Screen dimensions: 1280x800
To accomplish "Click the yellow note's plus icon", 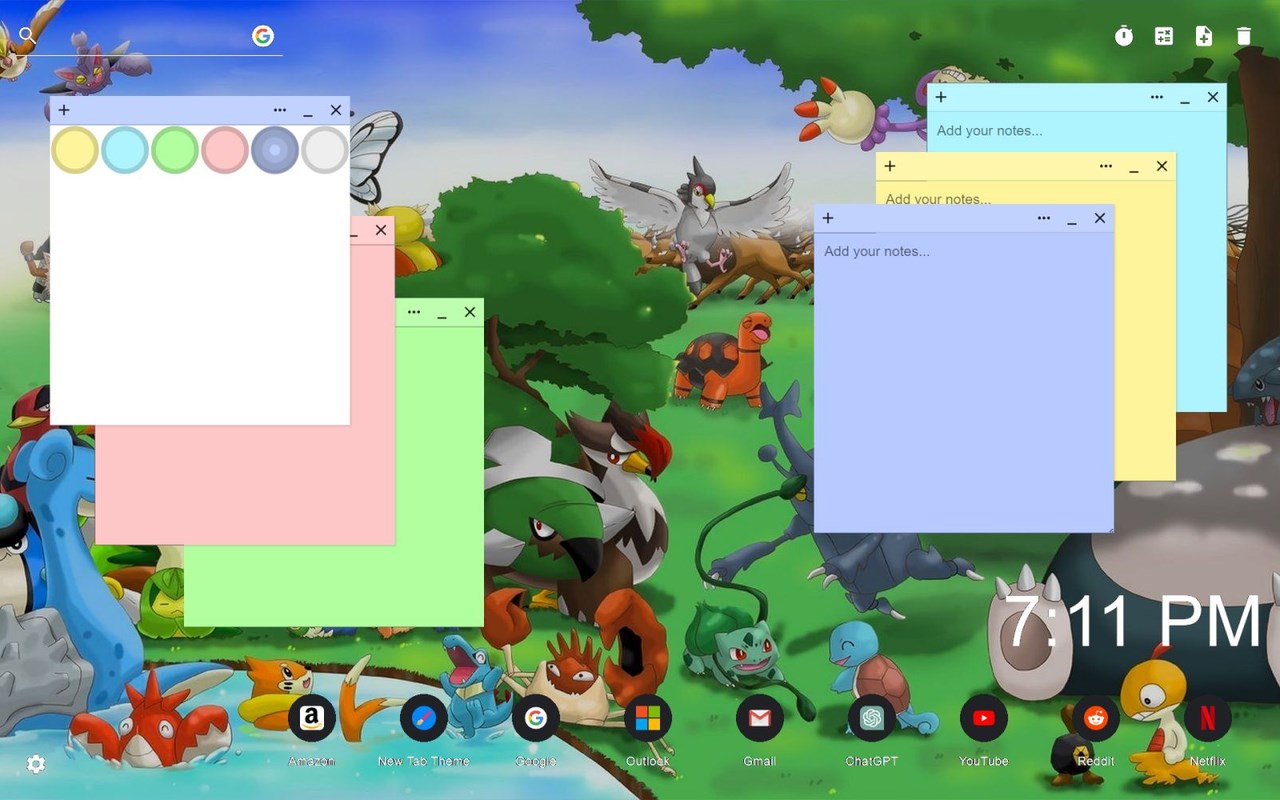I will 890,166.
